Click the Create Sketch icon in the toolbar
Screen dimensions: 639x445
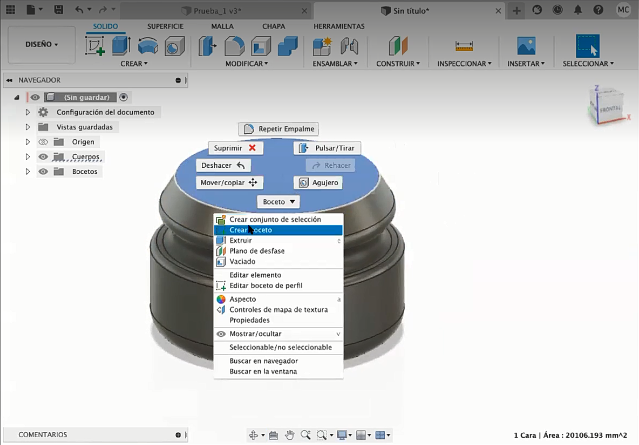pyautogui.click(x=97, y=46)
